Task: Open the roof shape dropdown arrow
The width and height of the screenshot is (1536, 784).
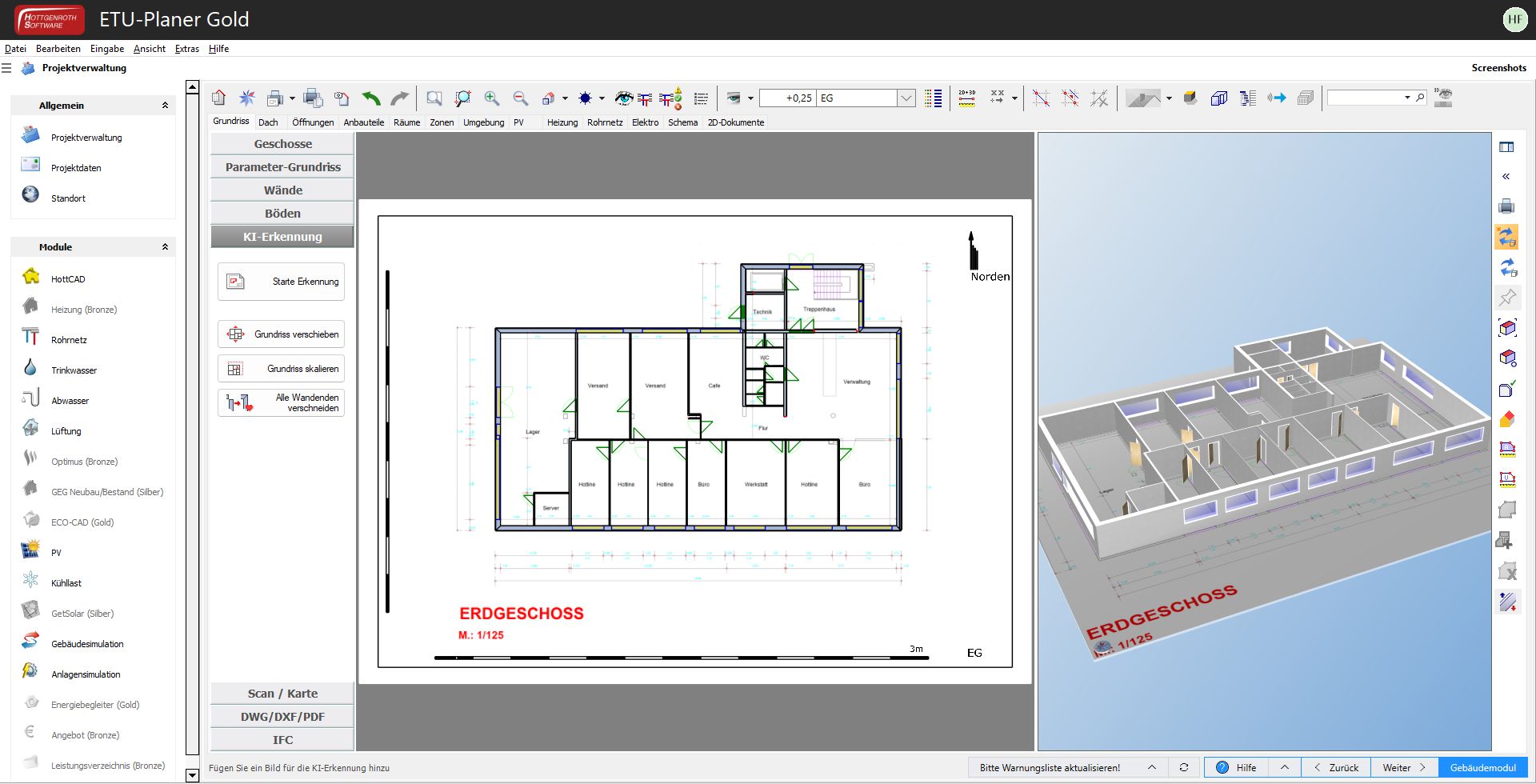Action: tap(1169, 99)
